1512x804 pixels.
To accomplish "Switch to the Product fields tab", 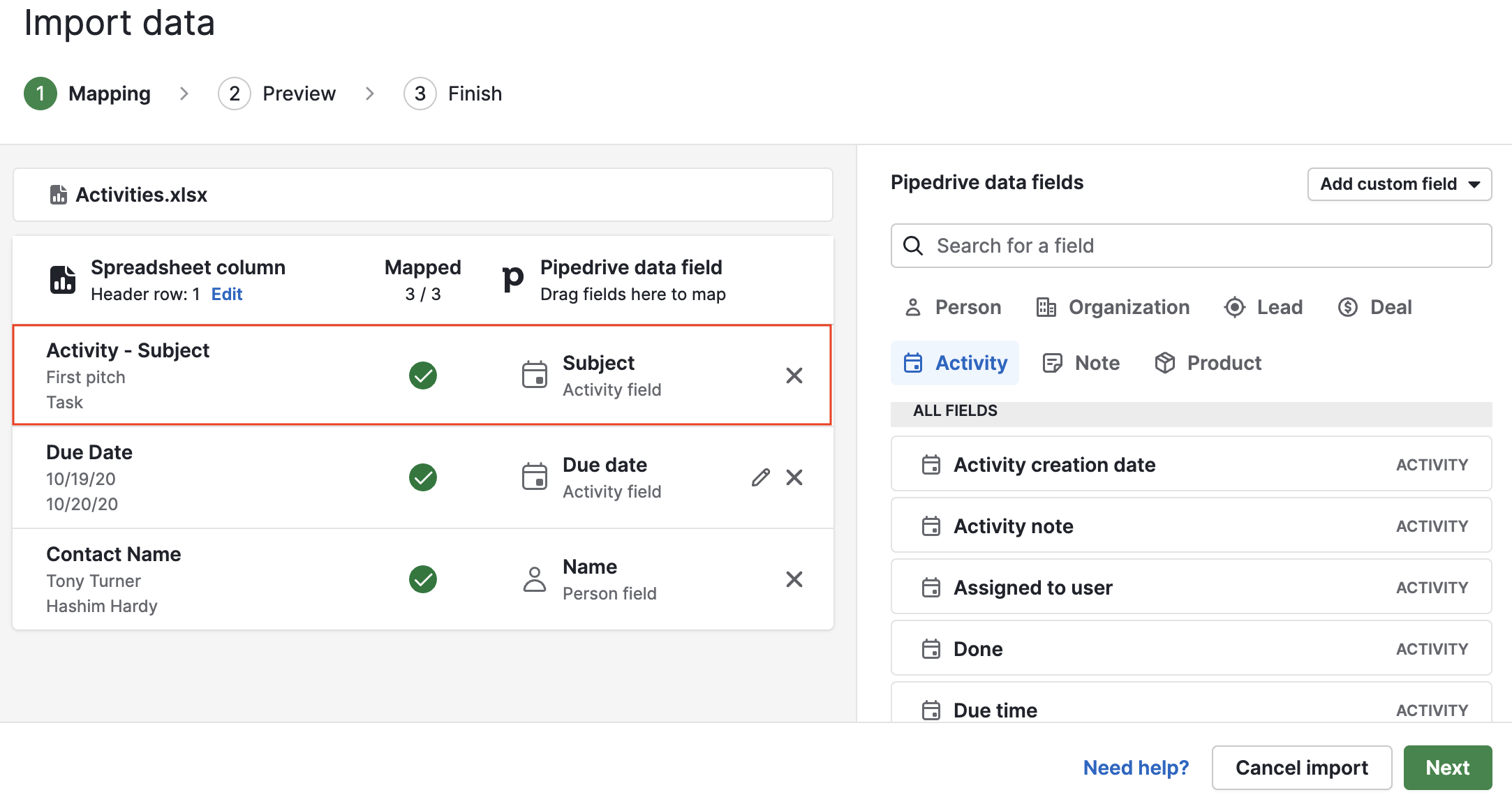I will point(1208,363).
